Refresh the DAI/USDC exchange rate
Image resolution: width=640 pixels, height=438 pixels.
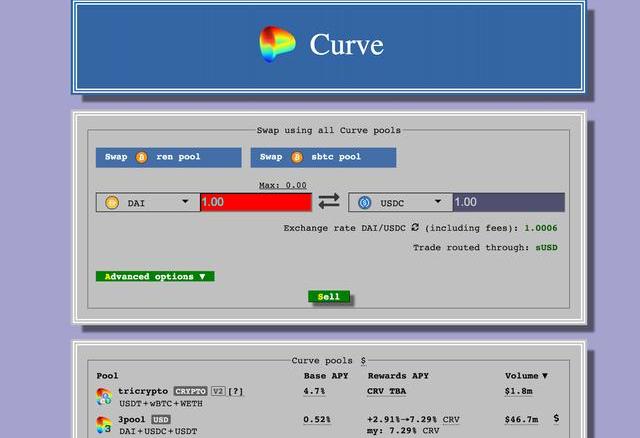tap(415, 228)
